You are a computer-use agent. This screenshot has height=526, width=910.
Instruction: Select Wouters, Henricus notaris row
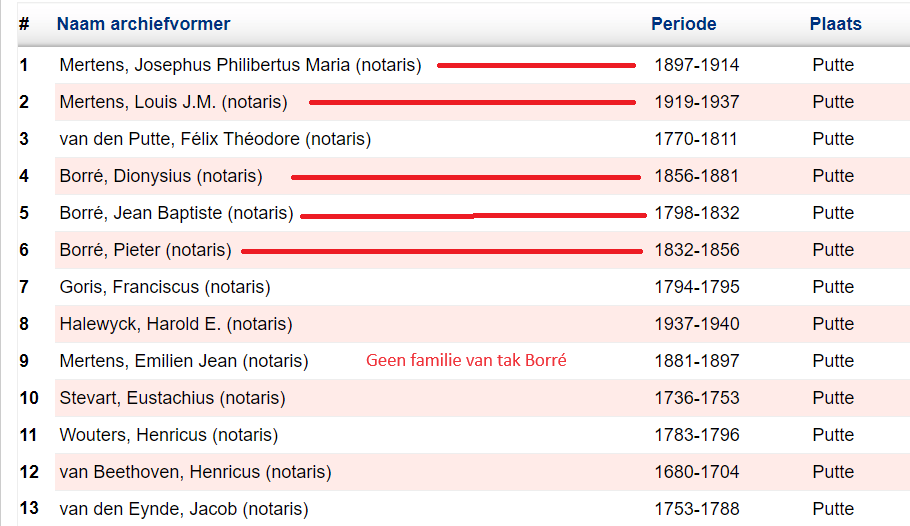click(x=168, y=435)
